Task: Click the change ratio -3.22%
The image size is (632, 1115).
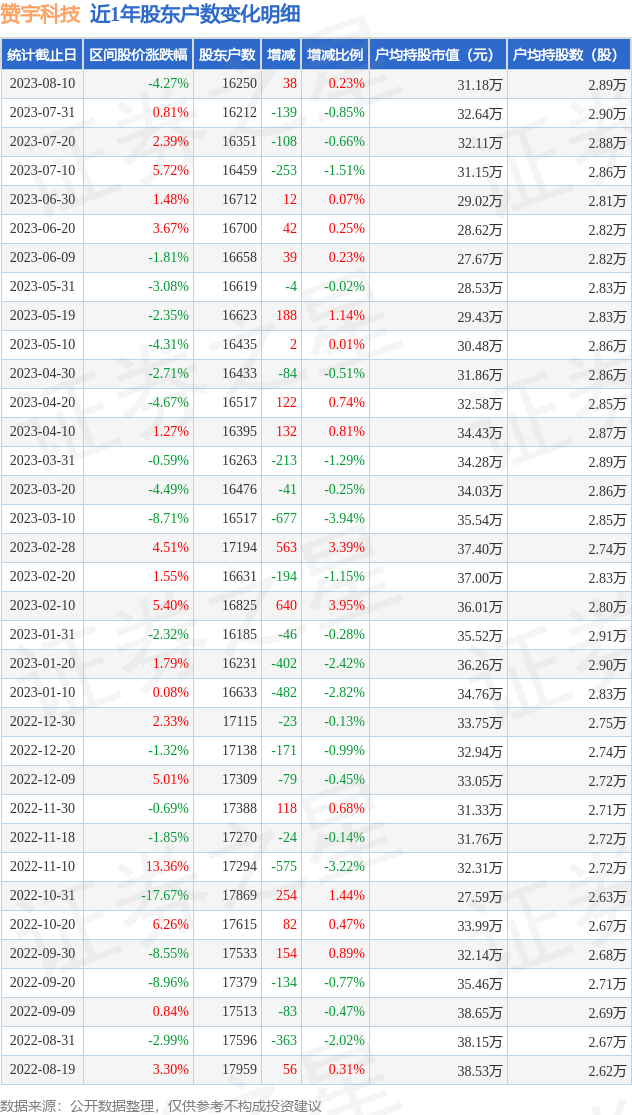Action: click(x=345, y=866)
